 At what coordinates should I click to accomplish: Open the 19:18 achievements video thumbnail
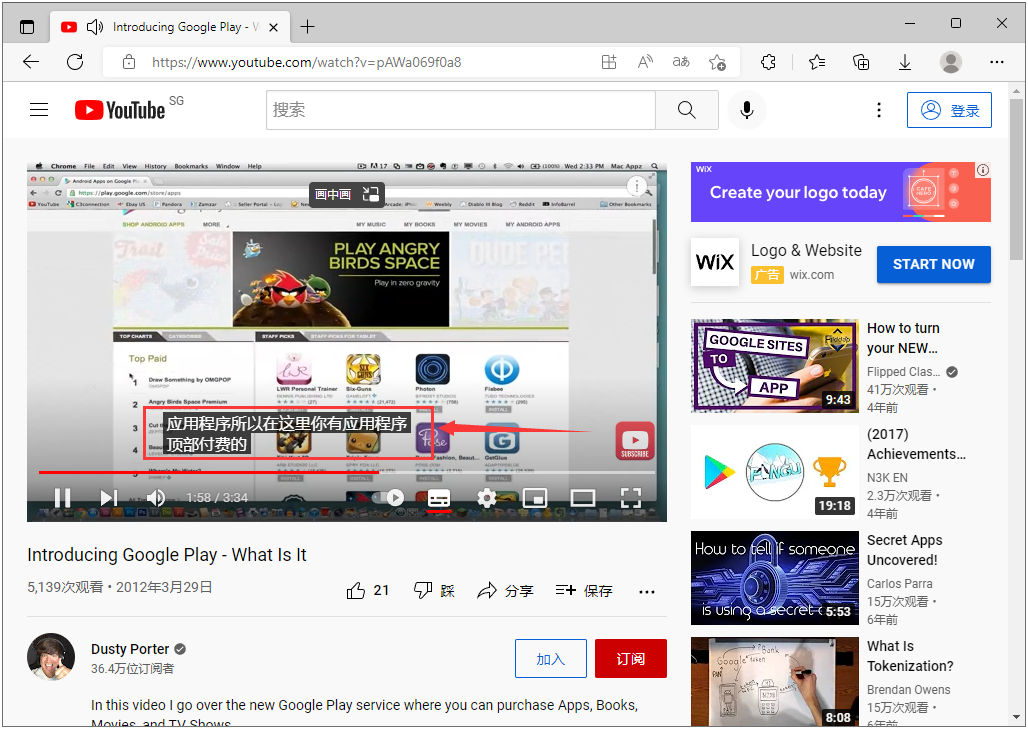click(774, 472)
